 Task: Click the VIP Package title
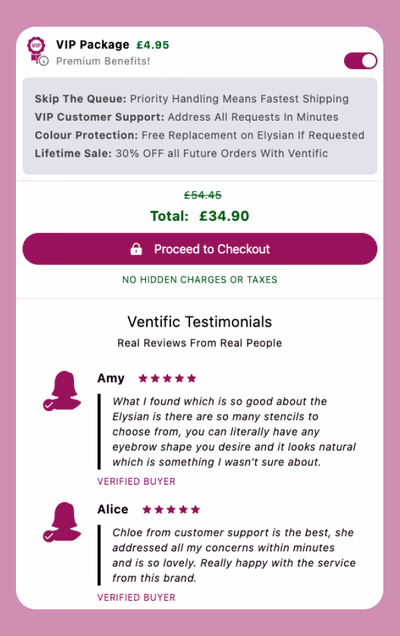tap(92, 45)
